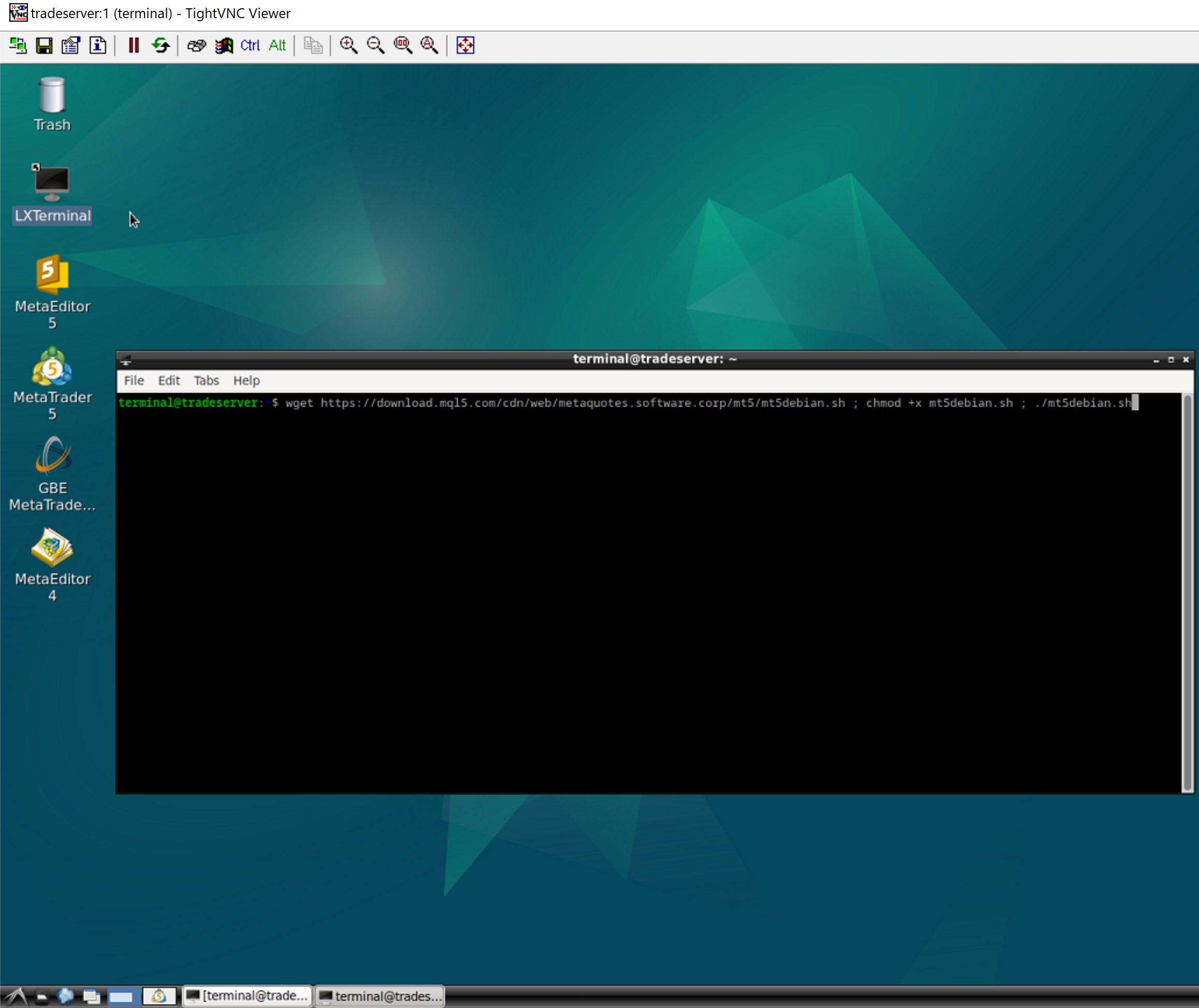Close the terminal@tradeserver window
The image size is (1199, 1008).
(x=1186, y=360)
